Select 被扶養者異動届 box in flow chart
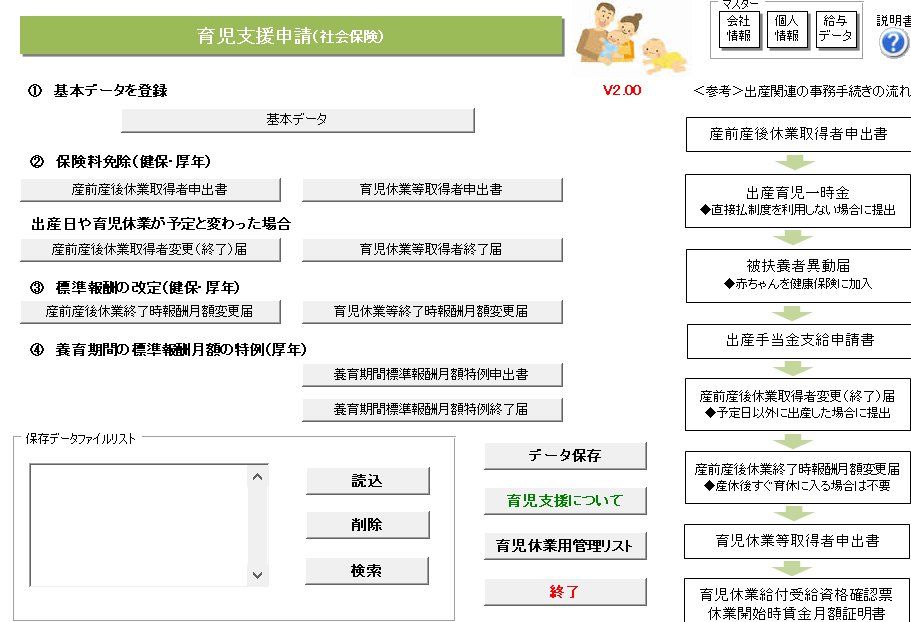 [798, 276]
